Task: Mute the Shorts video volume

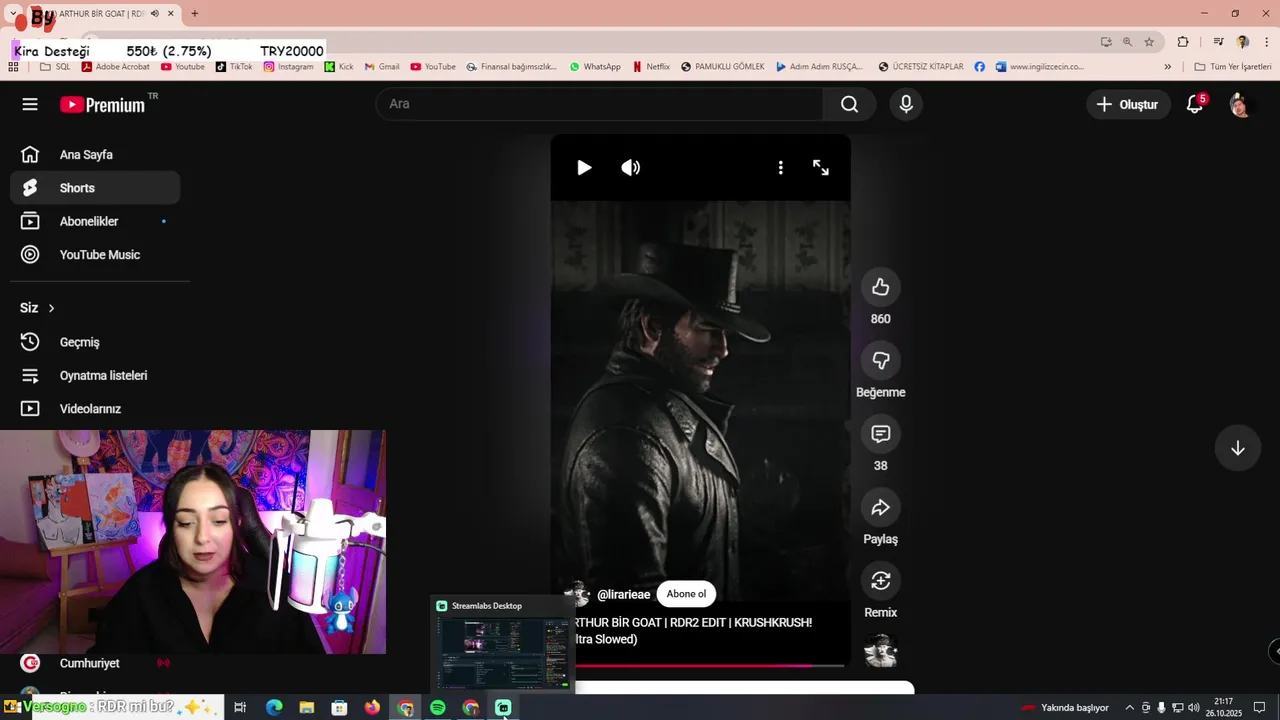Action: 630,168
